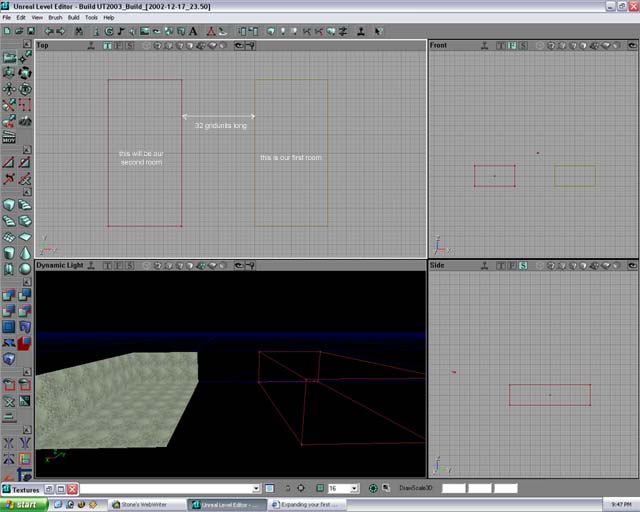Redo action with right arrow icon
Image resolution: width=640 pixels, height=512 pixels.
click(x=60, y=31)
